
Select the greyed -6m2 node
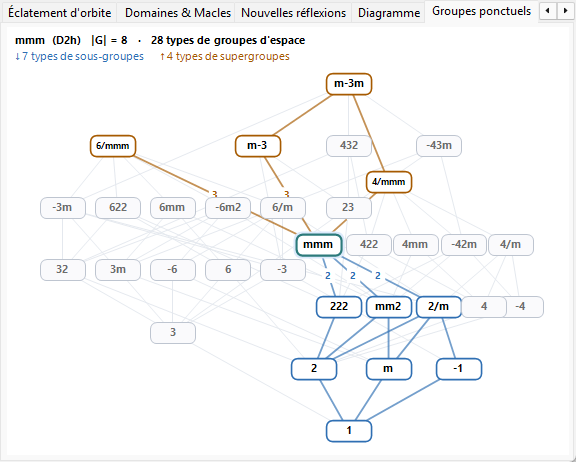(x=228, y=207)
